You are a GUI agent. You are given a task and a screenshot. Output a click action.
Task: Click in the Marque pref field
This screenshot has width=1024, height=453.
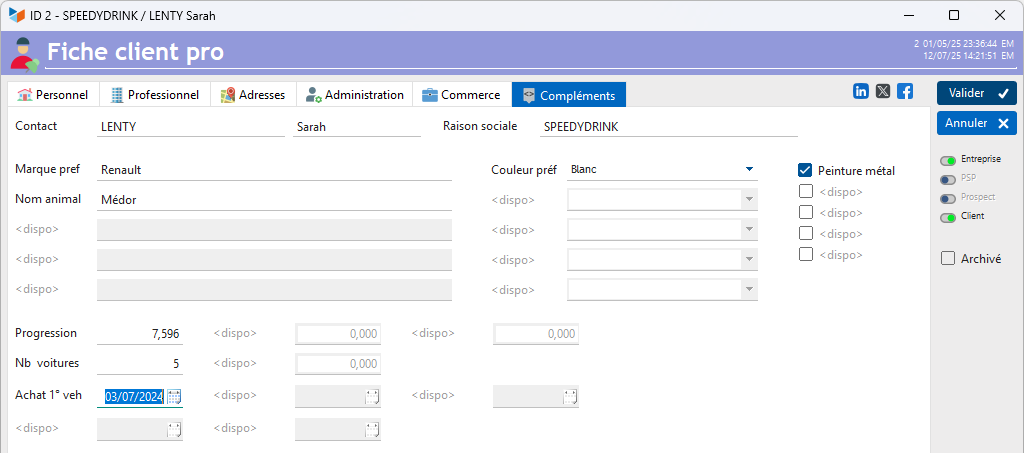pos(274,170)
